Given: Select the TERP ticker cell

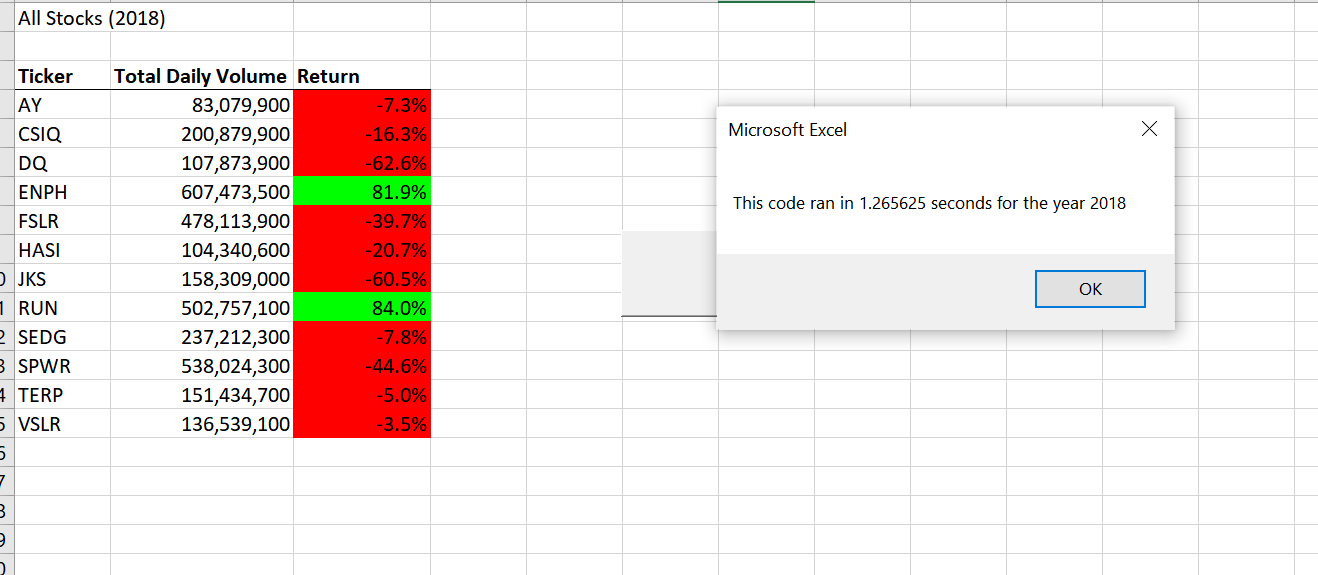Looking at the screenshot, I should tap(63, 395).
